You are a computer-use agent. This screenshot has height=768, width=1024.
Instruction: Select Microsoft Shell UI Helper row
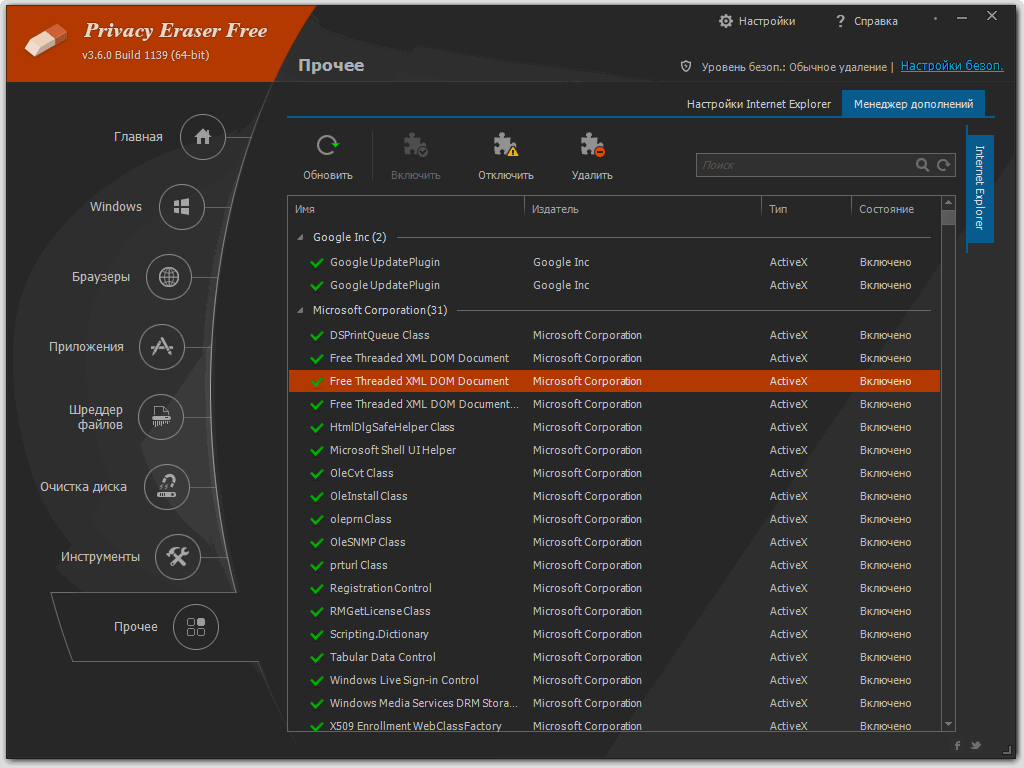[x=614, y=450]
